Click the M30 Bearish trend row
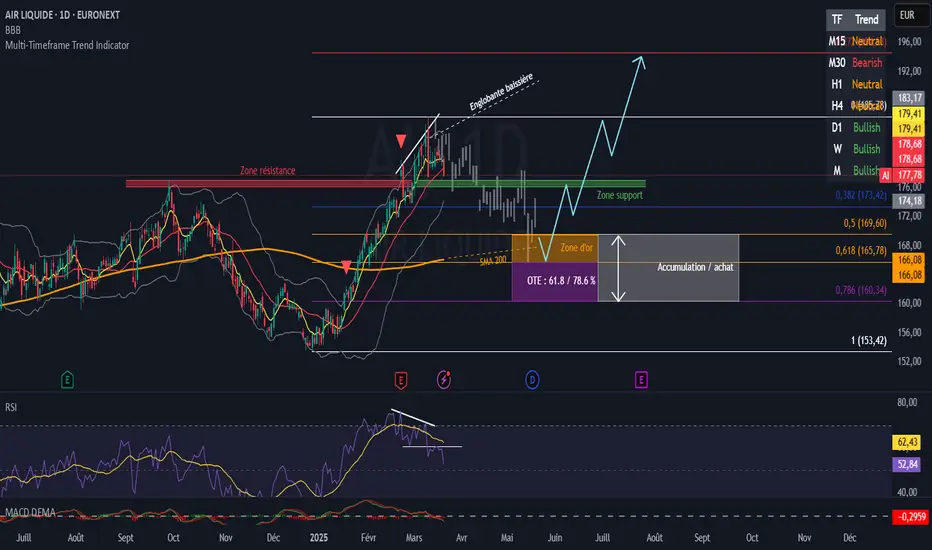The image size is (932, 550). [x=855, y=62]
